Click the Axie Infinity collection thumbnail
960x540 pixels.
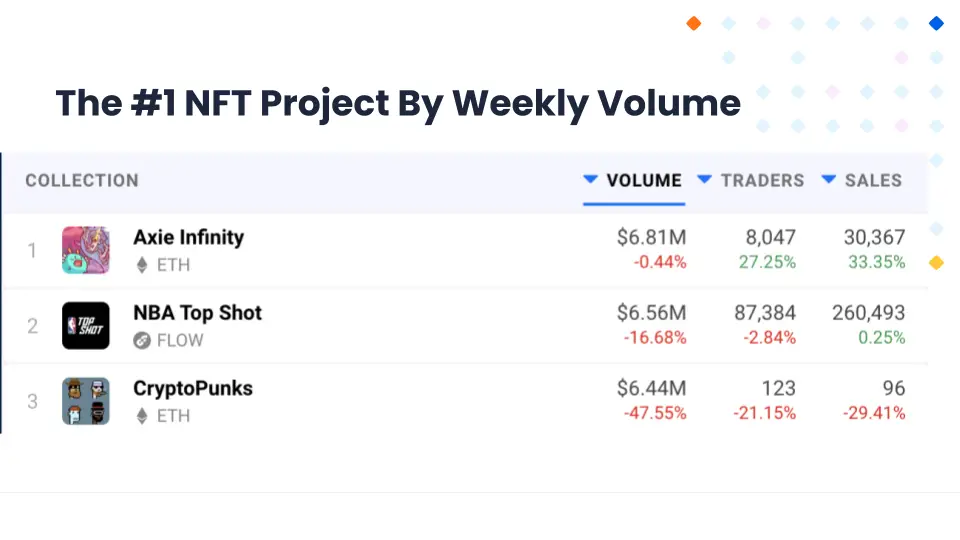86,250
